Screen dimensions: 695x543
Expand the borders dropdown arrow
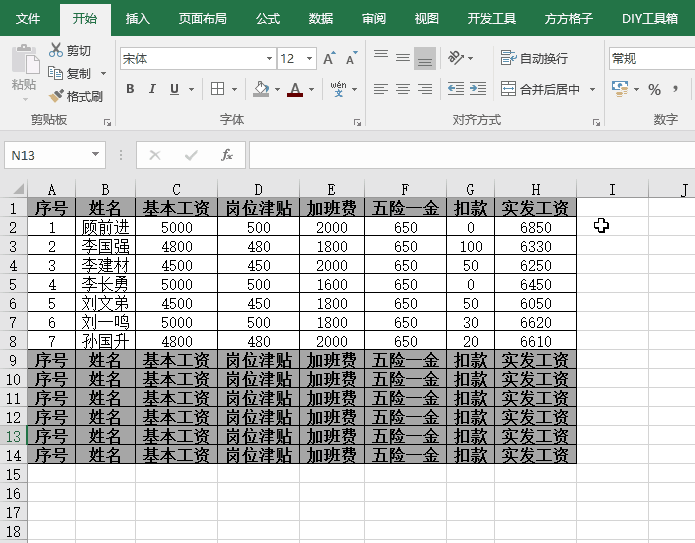coord(234,89)
